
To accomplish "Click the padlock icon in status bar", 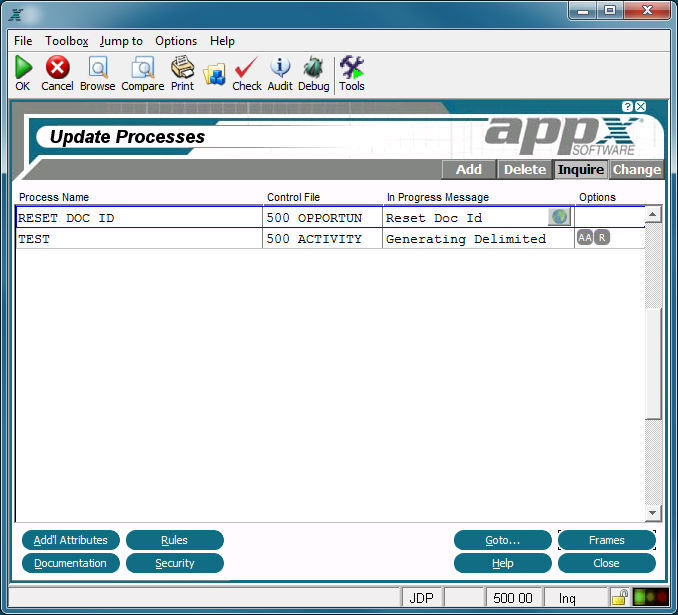I will point(620,598).
